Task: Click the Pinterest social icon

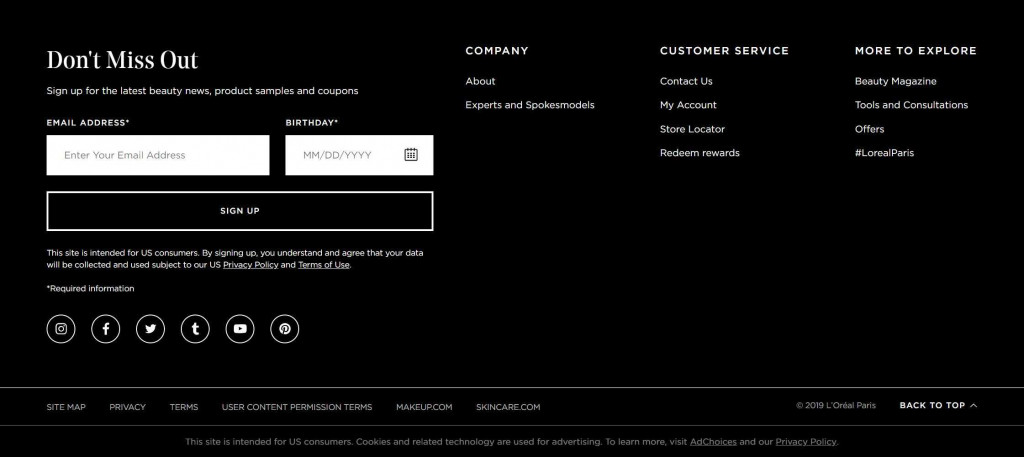Action: tap(285, 329)
